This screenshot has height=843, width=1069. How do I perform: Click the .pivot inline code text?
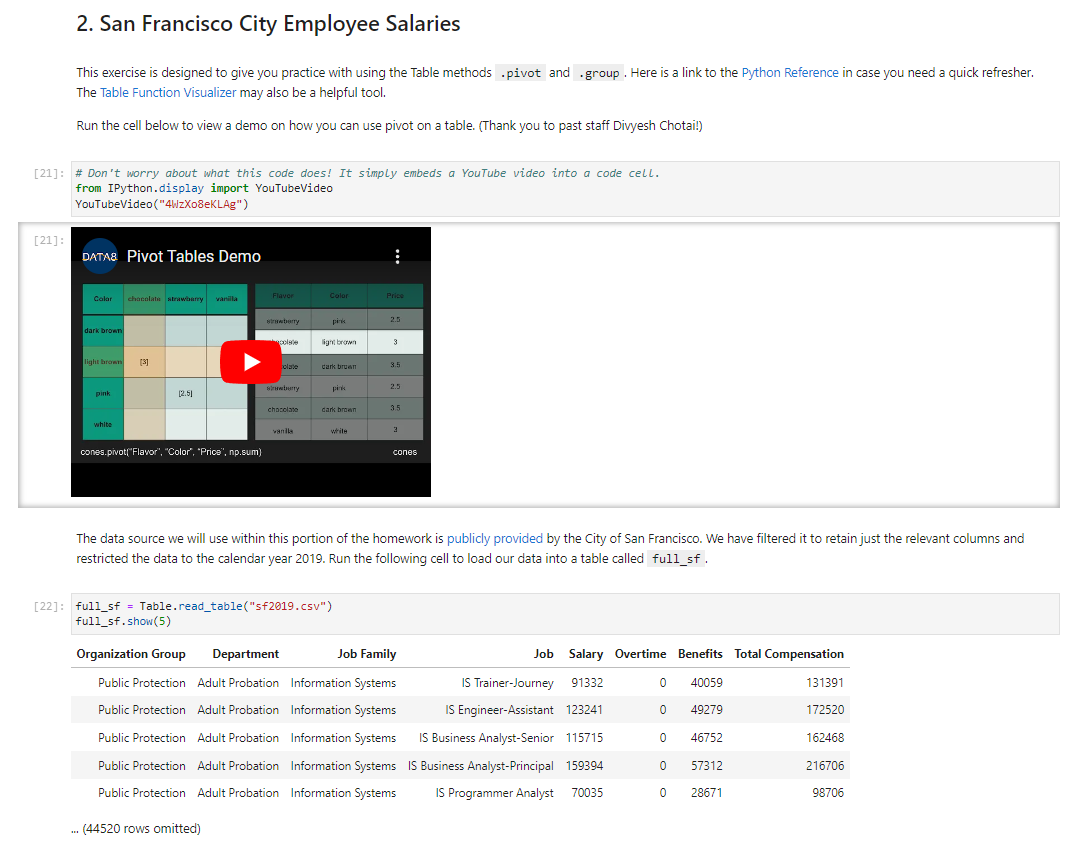coord(520,73)
